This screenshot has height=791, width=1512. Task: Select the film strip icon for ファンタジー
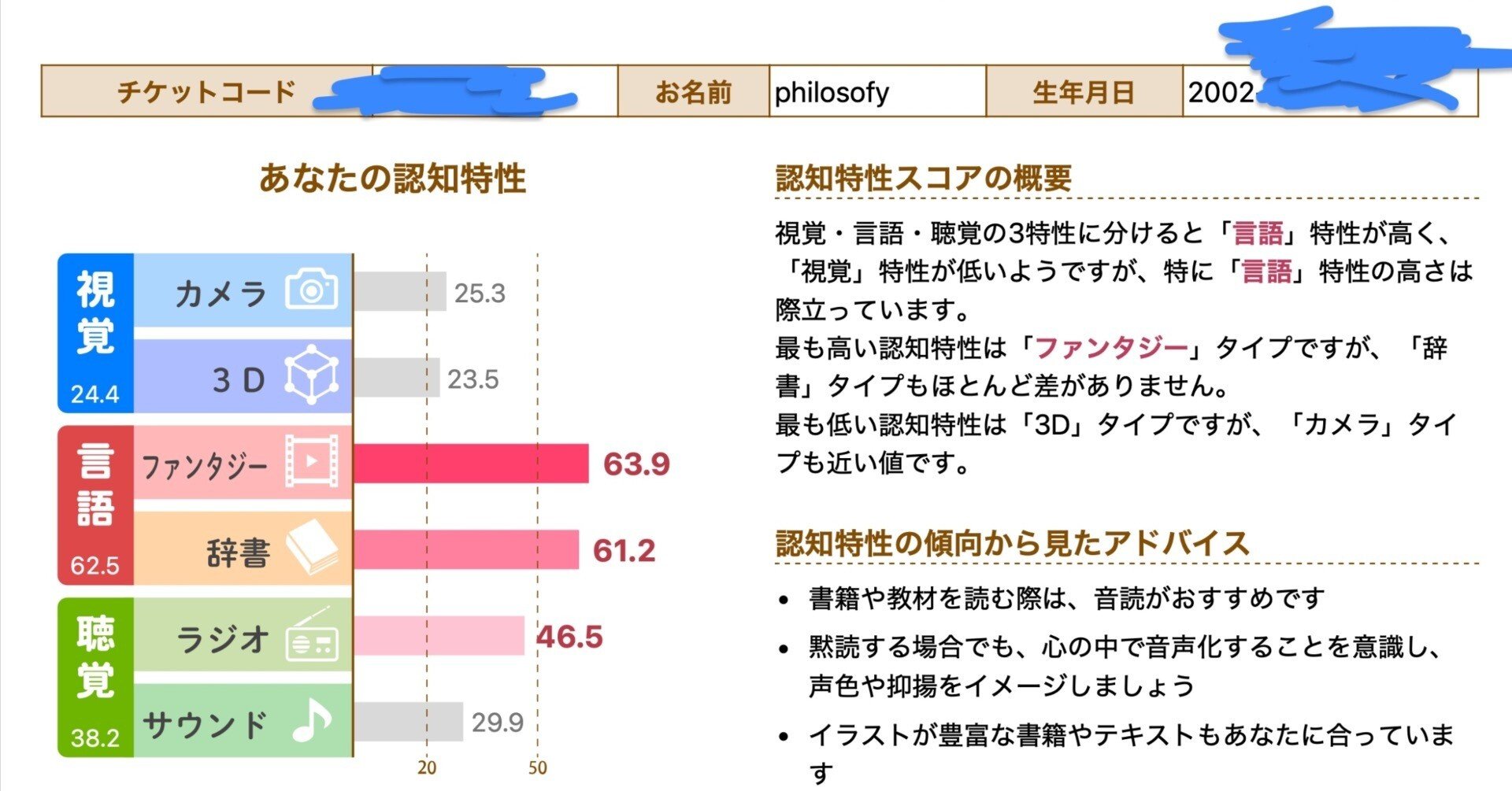312,461
